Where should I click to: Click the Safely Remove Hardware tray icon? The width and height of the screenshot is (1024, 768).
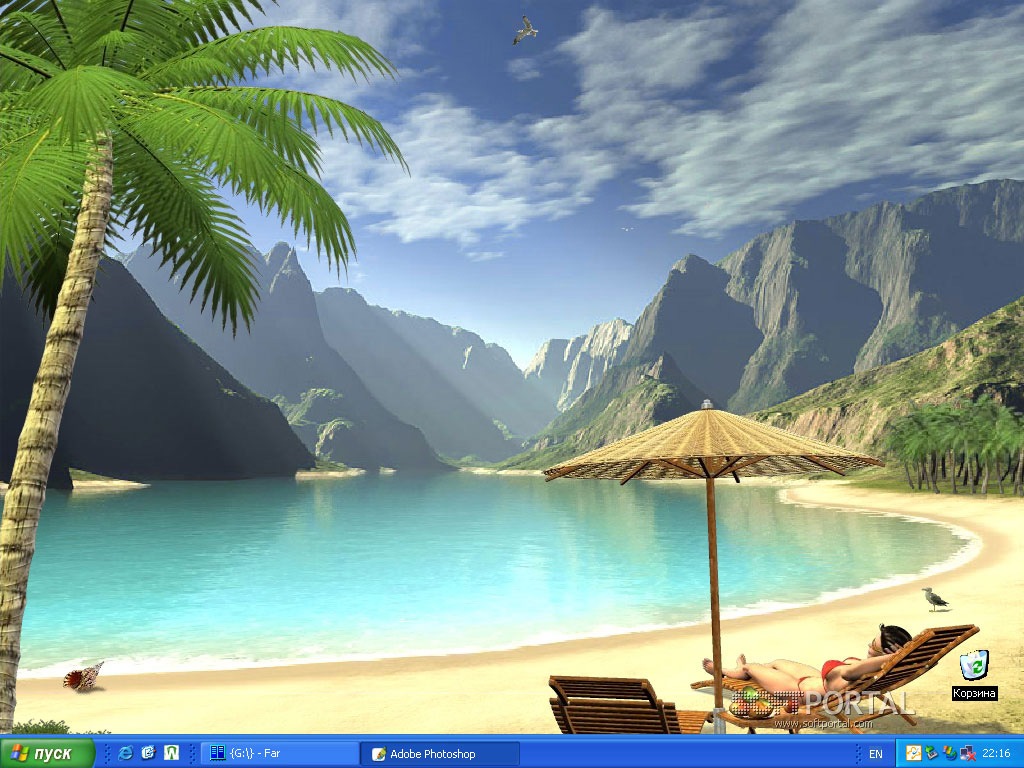coord(931,753)
